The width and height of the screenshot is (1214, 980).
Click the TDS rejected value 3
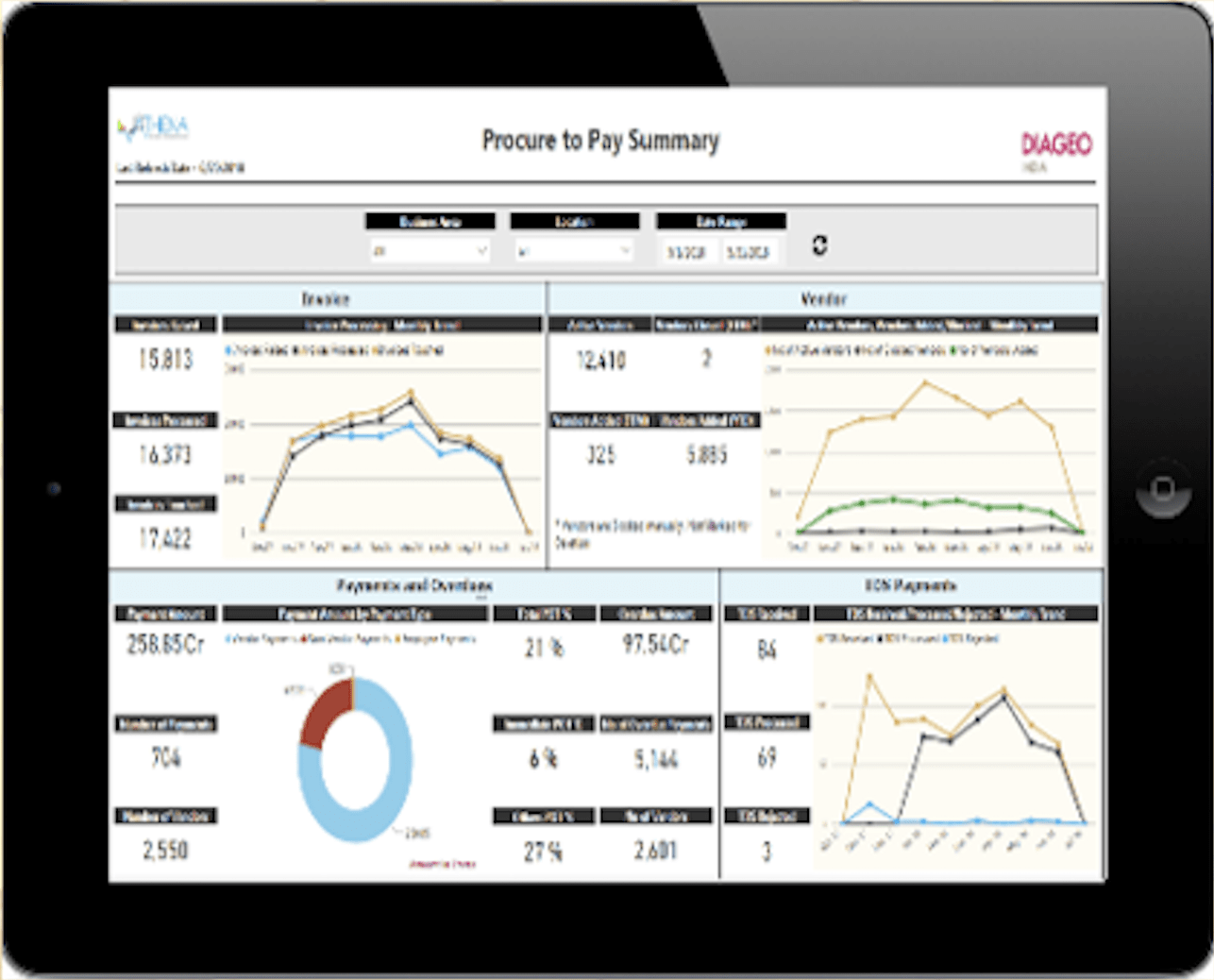tap(767, 852)
